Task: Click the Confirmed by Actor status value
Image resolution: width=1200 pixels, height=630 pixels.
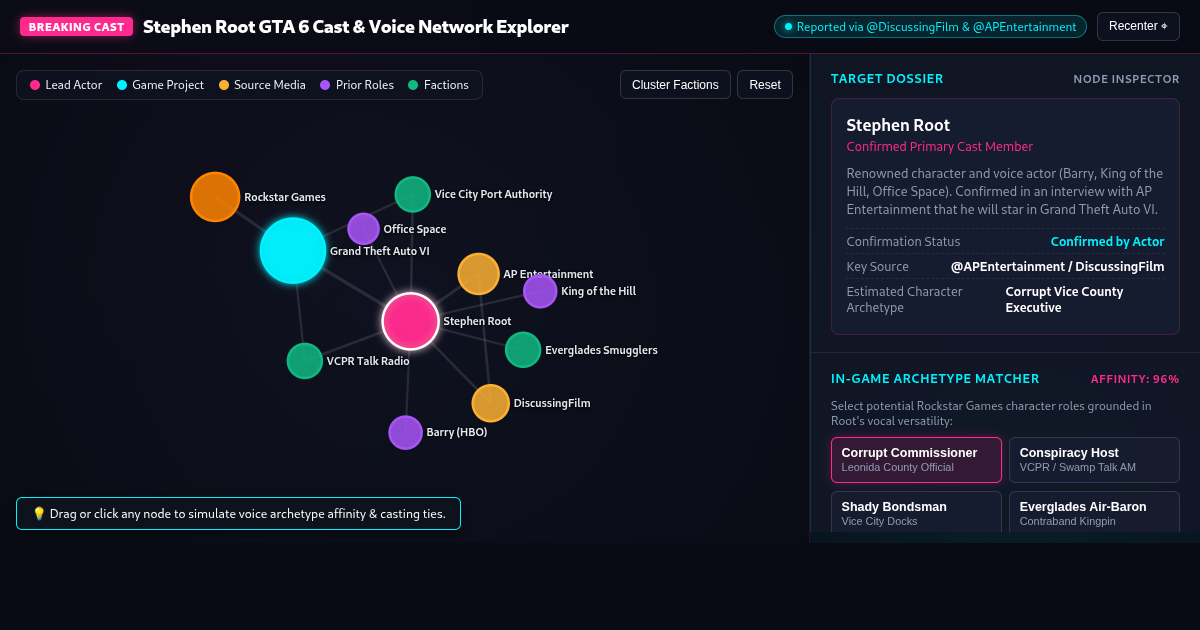Action: click(x=1107, y=242)
